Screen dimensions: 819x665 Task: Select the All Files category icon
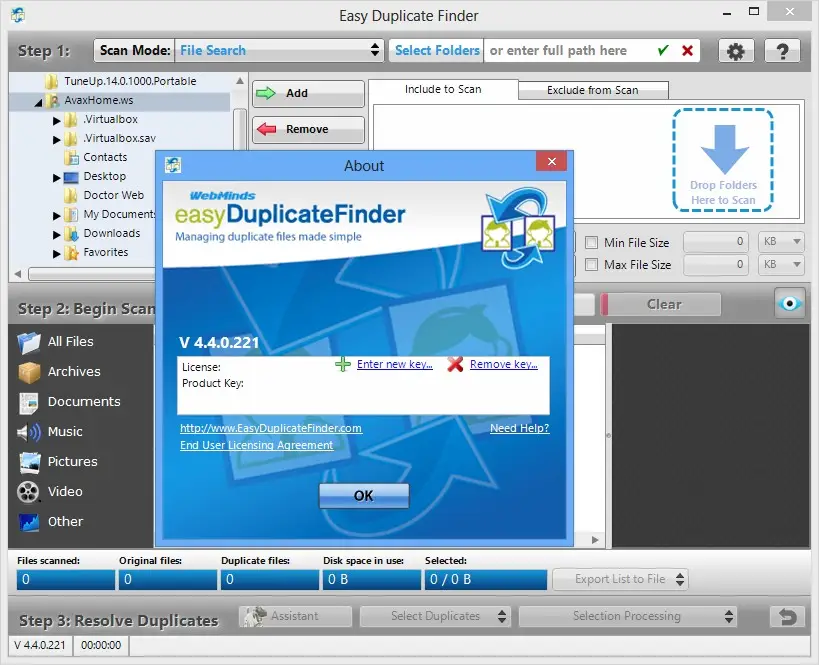pyautogui.click(x=29, y=342)
